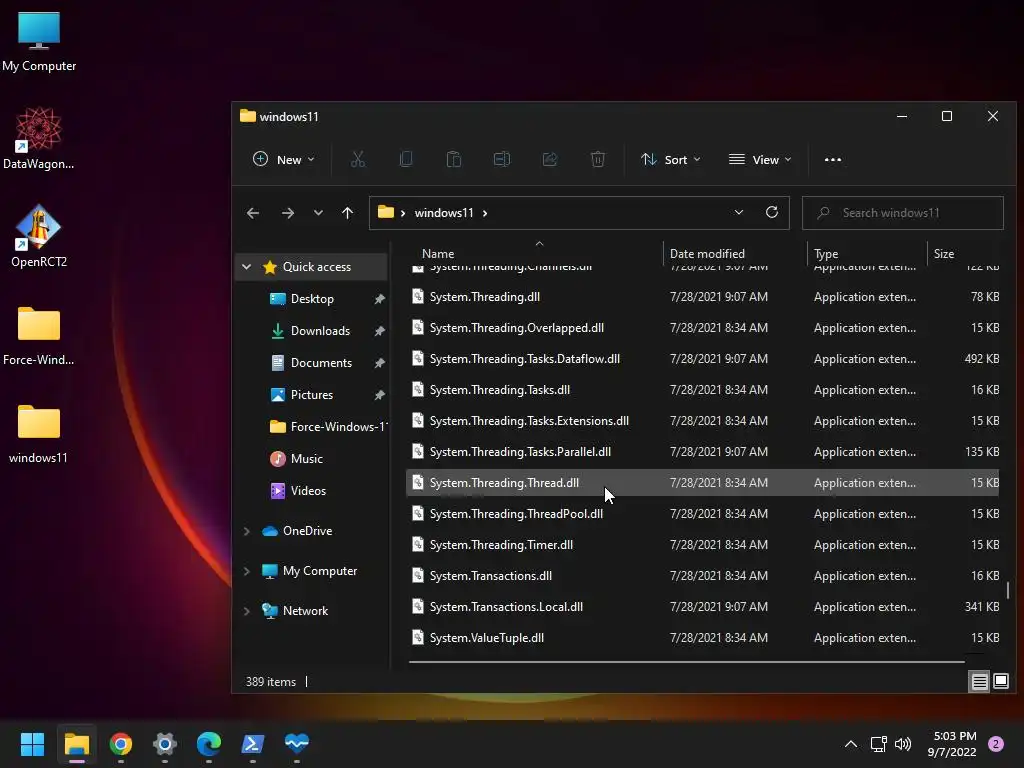Collapse the Quick access tree node

246,266
